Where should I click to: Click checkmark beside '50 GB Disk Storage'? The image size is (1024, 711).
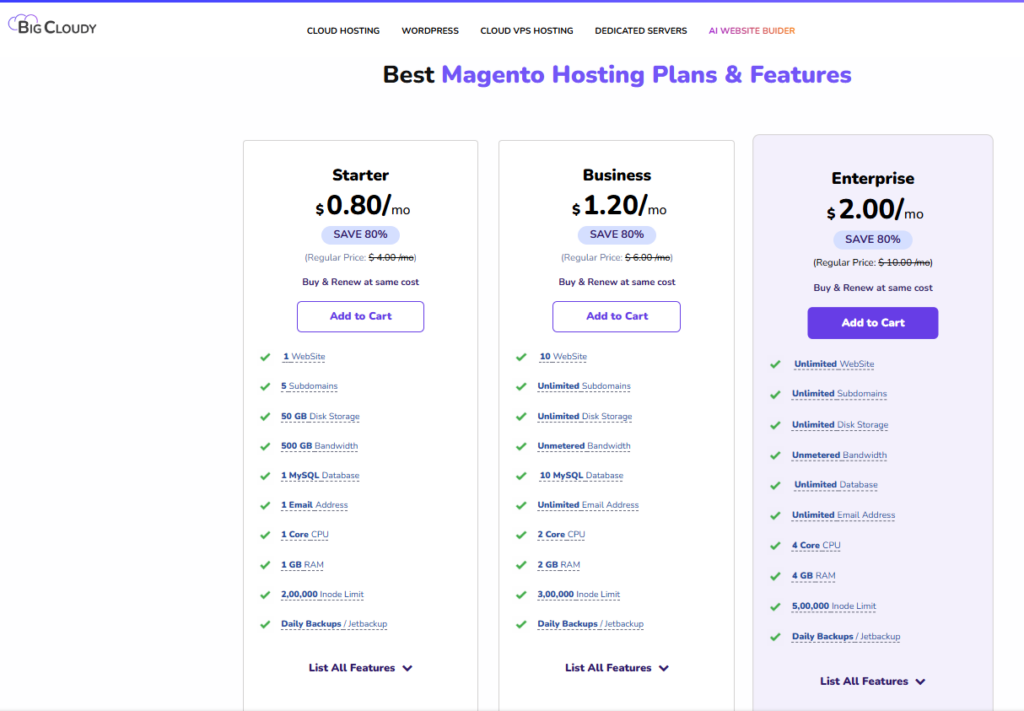coord(265,417)
